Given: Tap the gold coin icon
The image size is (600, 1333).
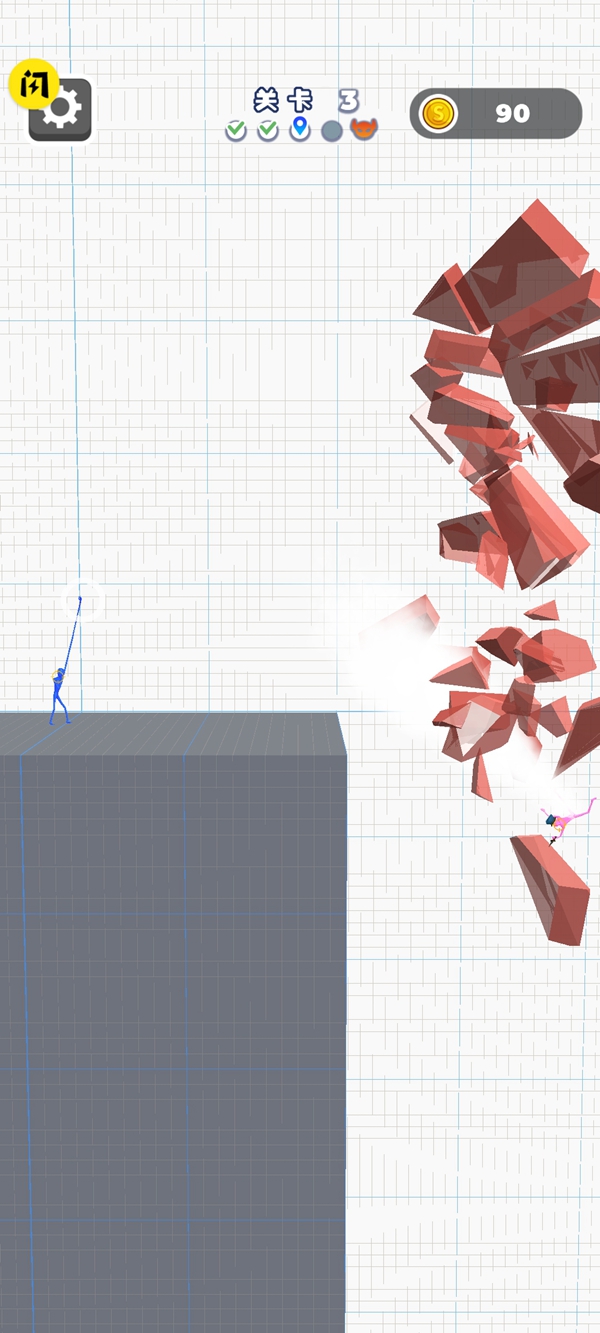Looking at the screenshot, I should click(x=437, y=113).
